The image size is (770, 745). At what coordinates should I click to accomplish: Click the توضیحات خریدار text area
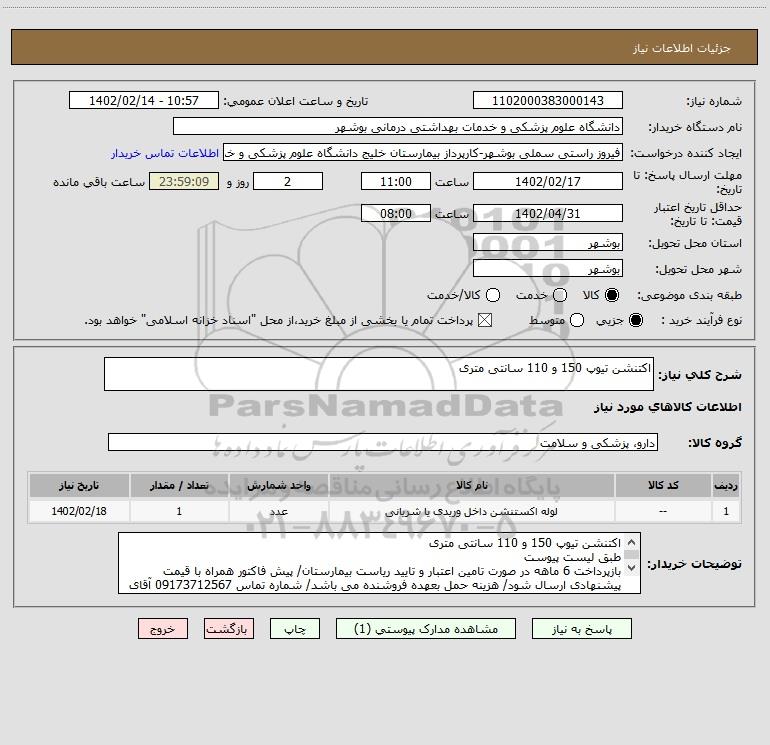[380, 563]
